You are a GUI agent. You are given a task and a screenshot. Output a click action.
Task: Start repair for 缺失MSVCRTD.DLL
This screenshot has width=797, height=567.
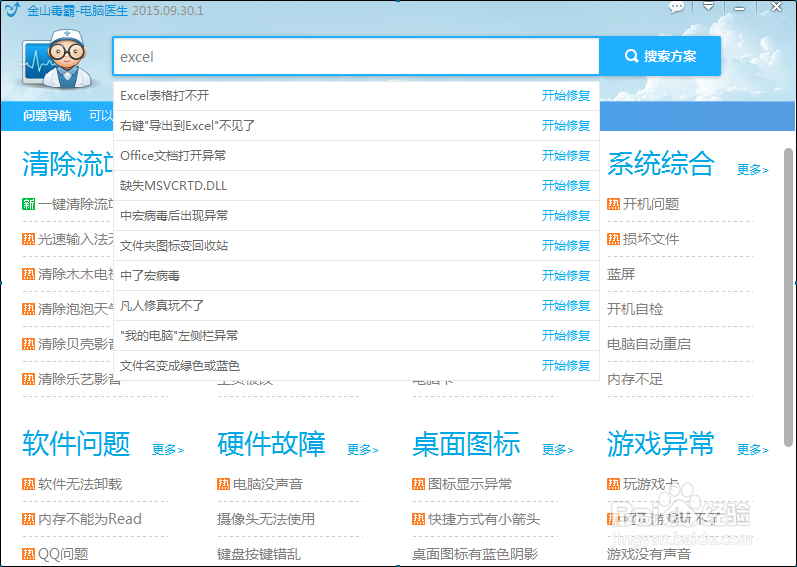point(566,185)
